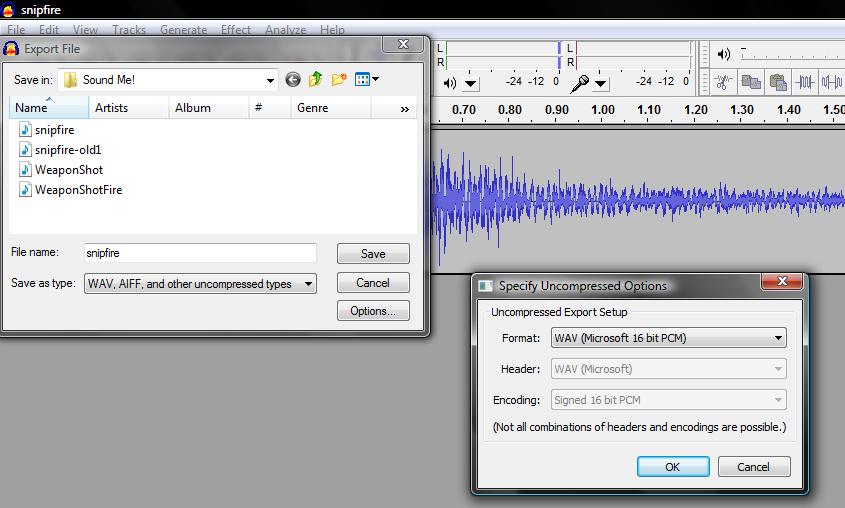Image resolution: width=845 pixels, height=508 pixels.
Task: Select the WeaponShotFire file in list
Action: (78, 189)
